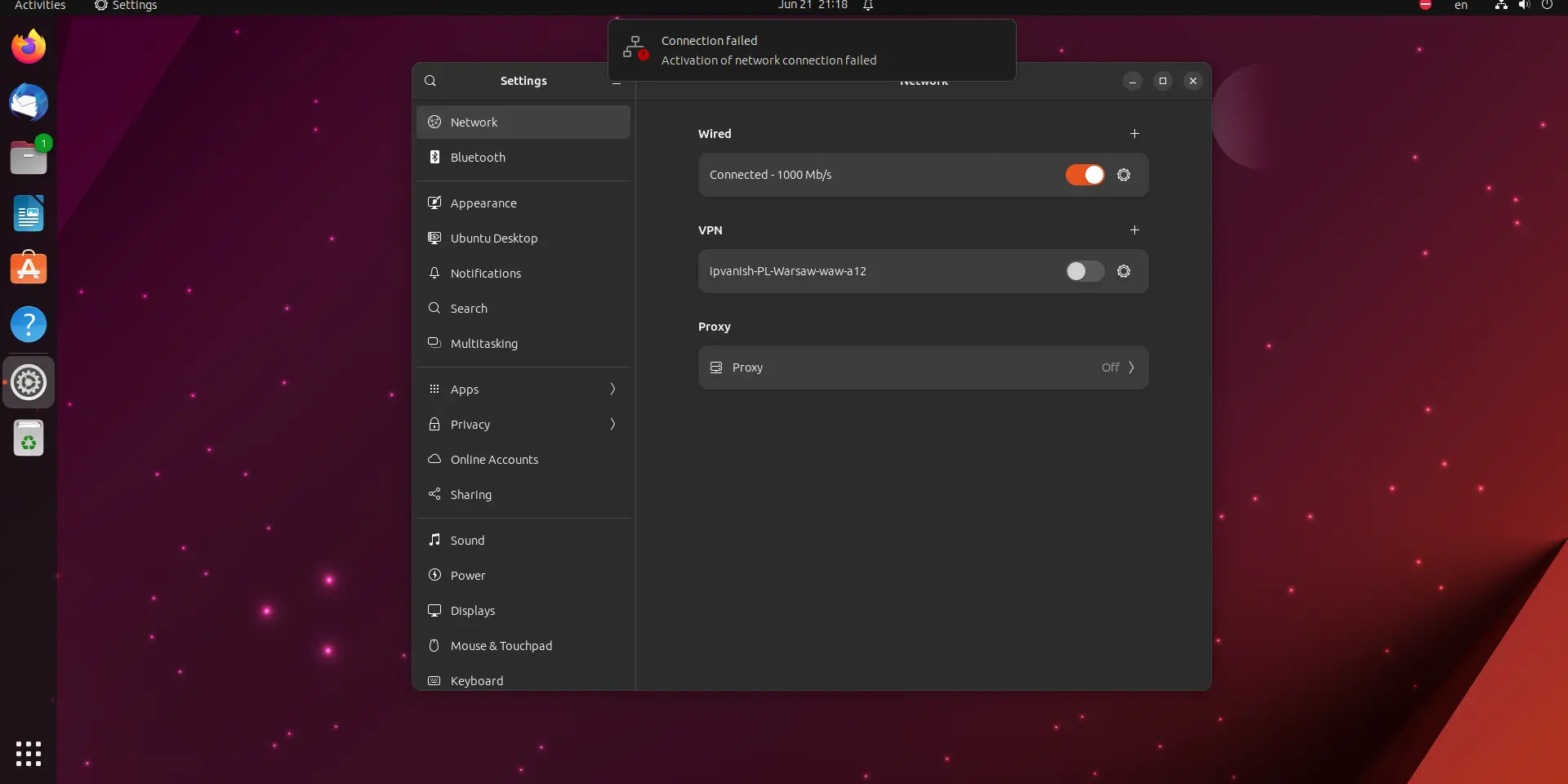Open wired connection gear settings
This screenshot has width=1568, height=784.
click(1124, 175)
